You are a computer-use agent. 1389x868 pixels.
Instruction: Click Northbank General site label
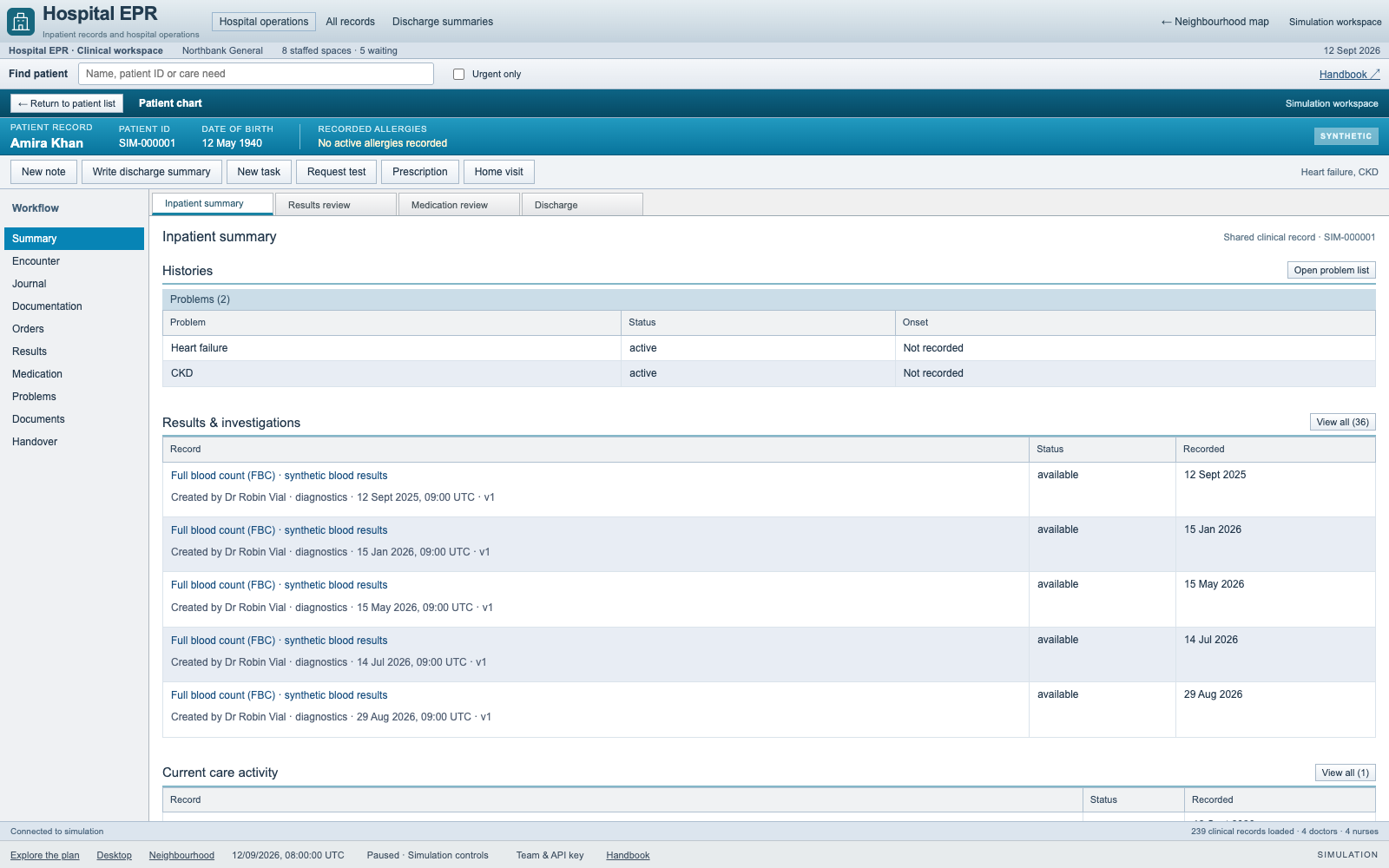(222, 50)
